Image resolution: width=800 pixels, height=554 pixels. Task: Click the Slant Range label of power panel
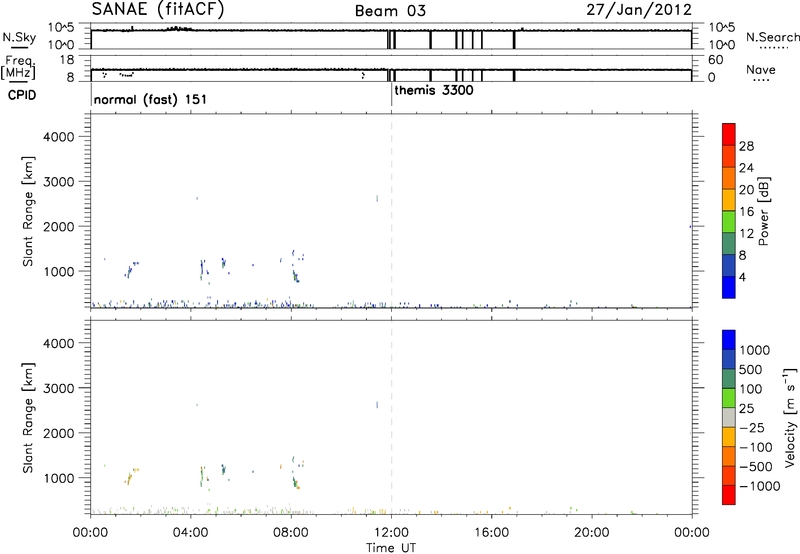pyautogui.click(x=28, y=211)
